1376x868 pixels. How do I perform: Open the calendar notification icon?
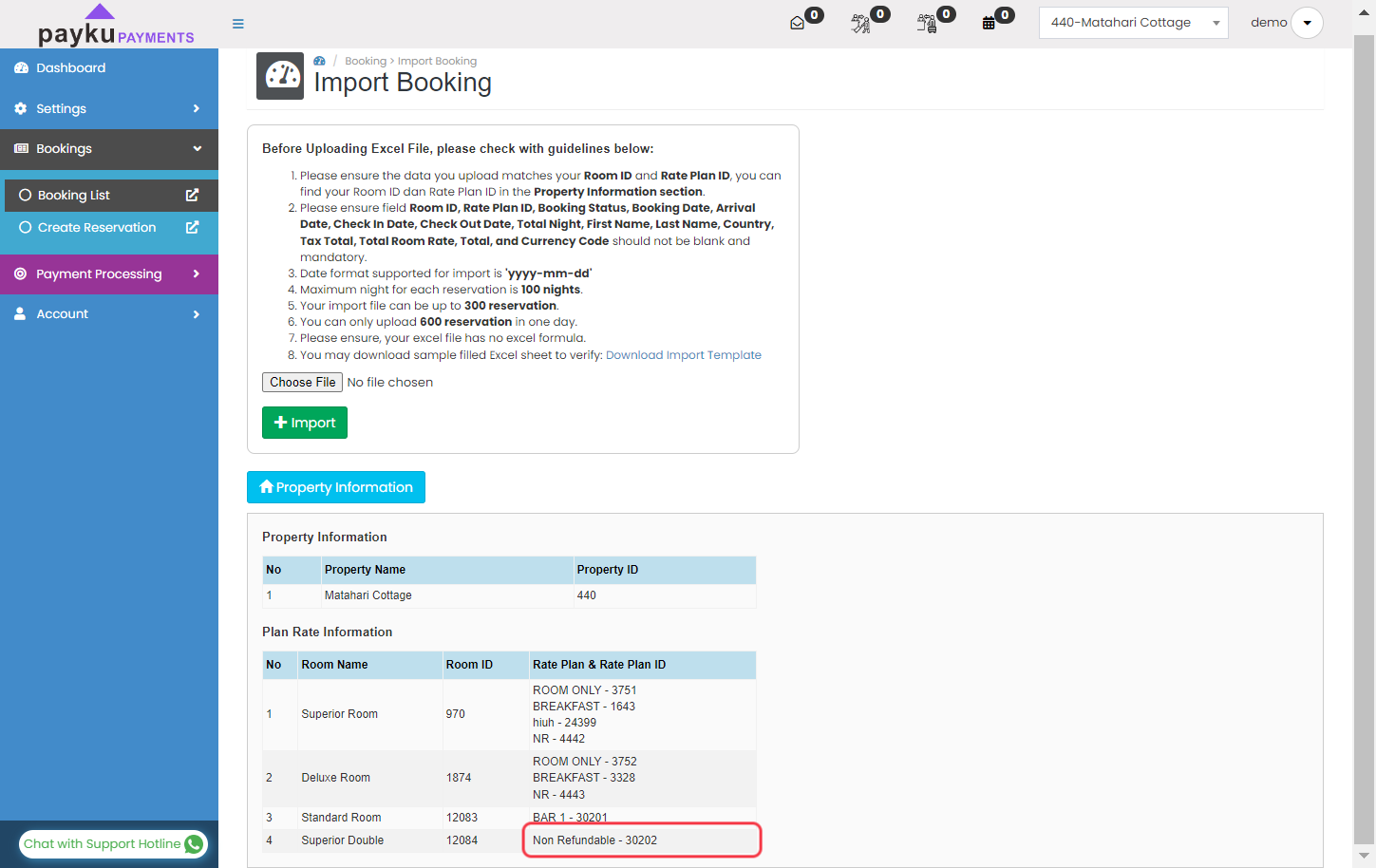[x=989, y=23]
